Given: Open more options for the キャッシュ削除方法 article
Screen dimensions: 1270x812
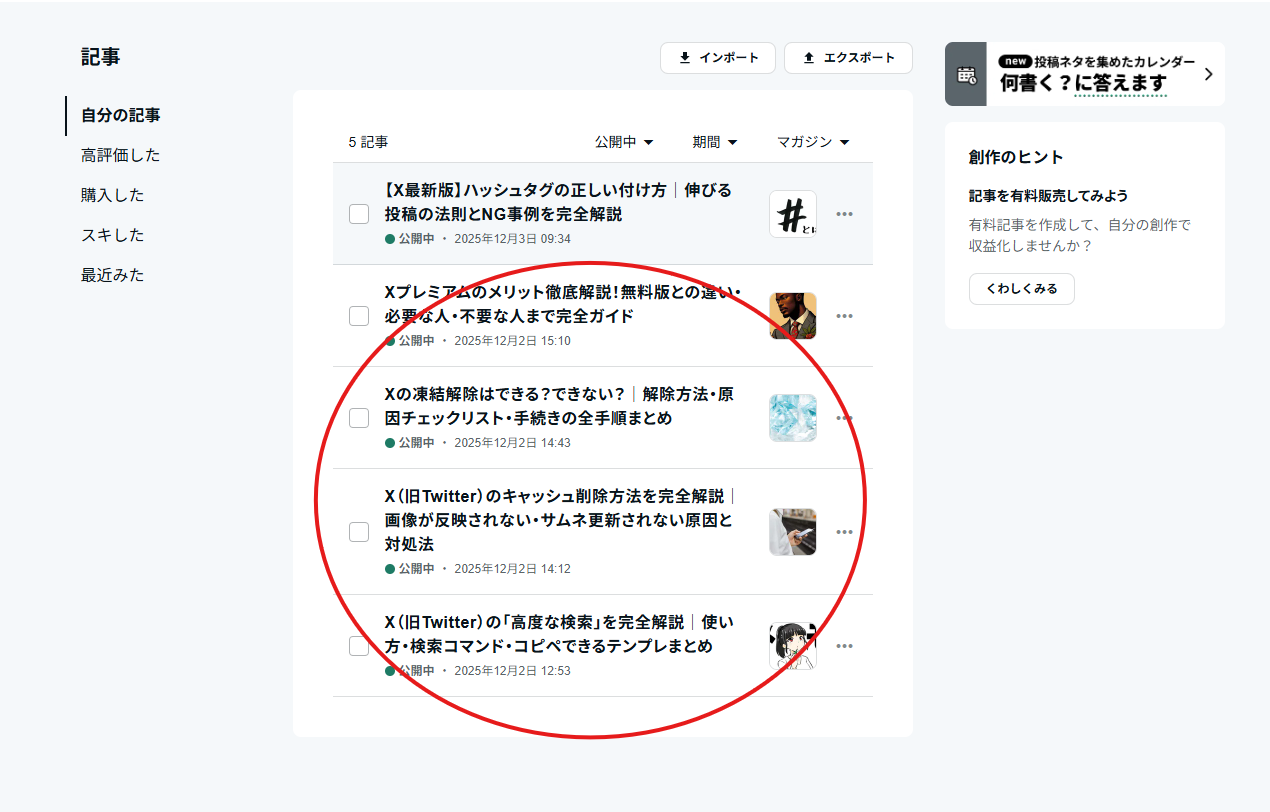Looking at the screenshot, I should 844,532.
